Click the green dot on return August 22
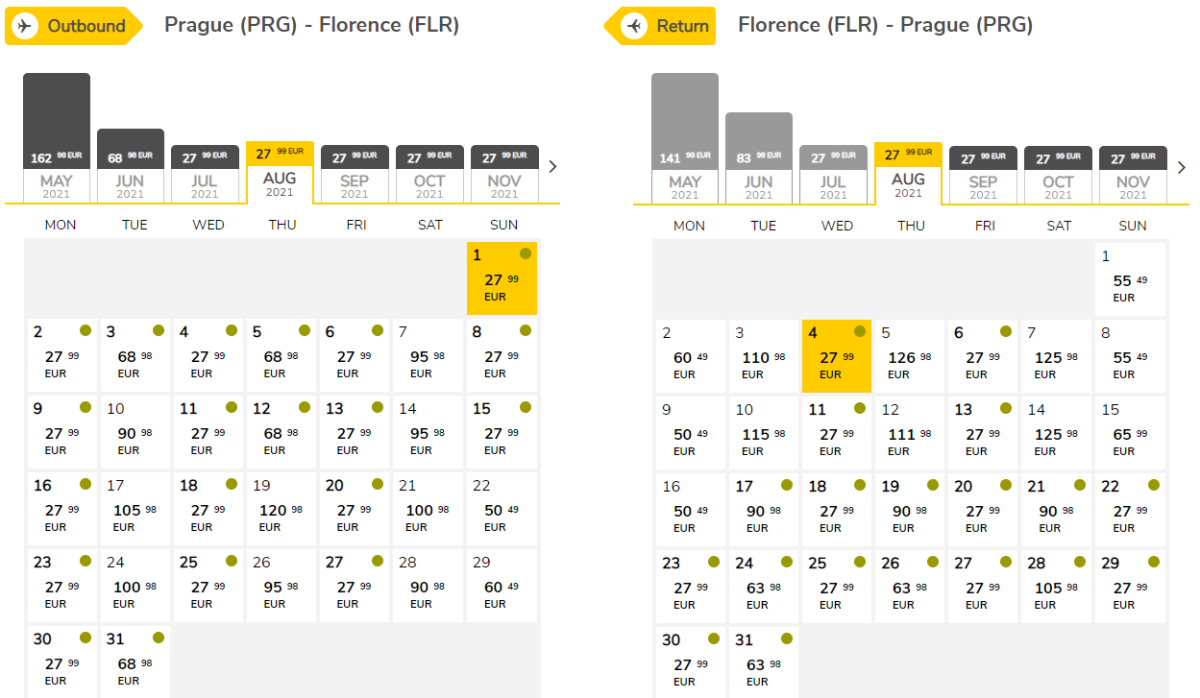Viewport: 1200px width, 698px height. coord(1153,485)
